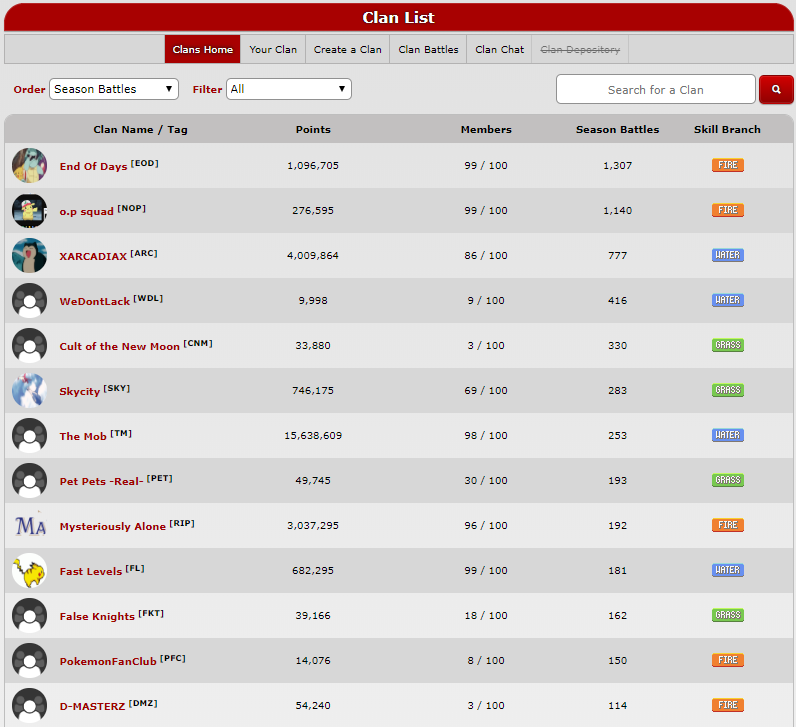Open the PokemonFanClub clan page link
796x727 pixels.
tap(107, 662)
